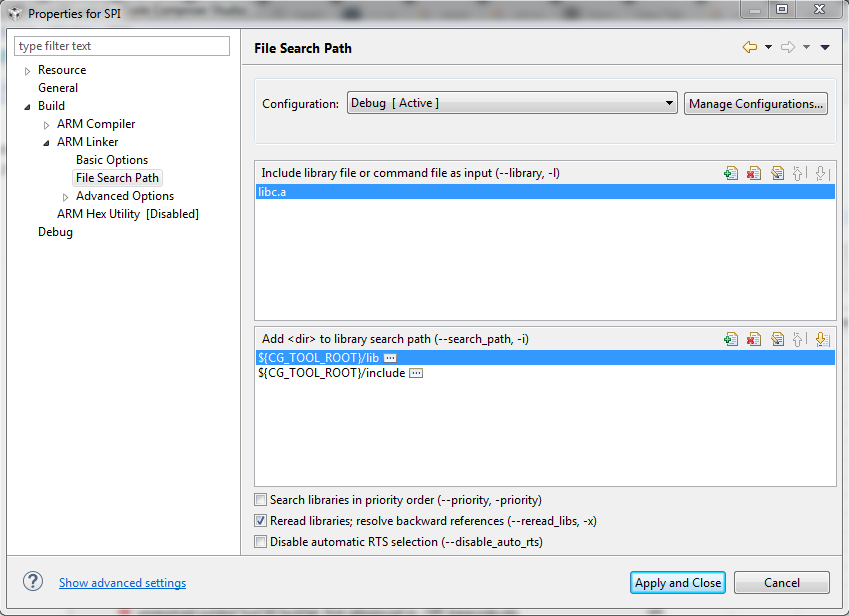Select libc.a in library list
The width and height of the screenshot is (849, 616).
click(545, 192)
